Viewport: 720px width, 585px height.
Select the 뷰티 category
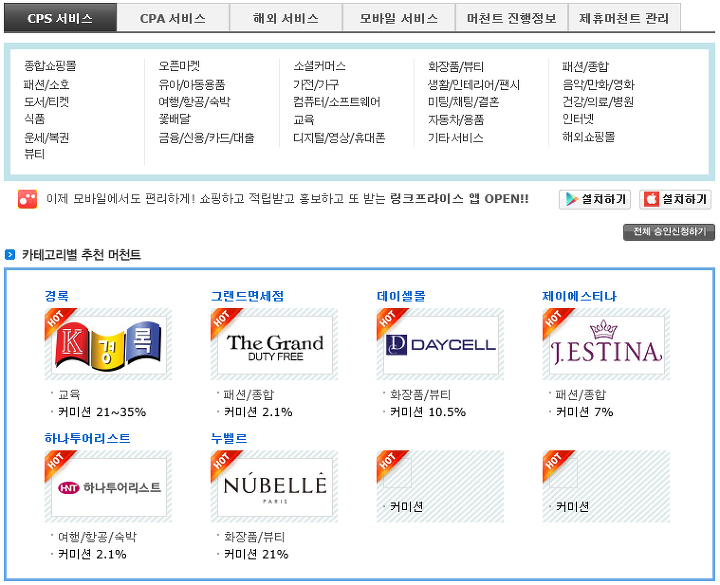point(34,154)
